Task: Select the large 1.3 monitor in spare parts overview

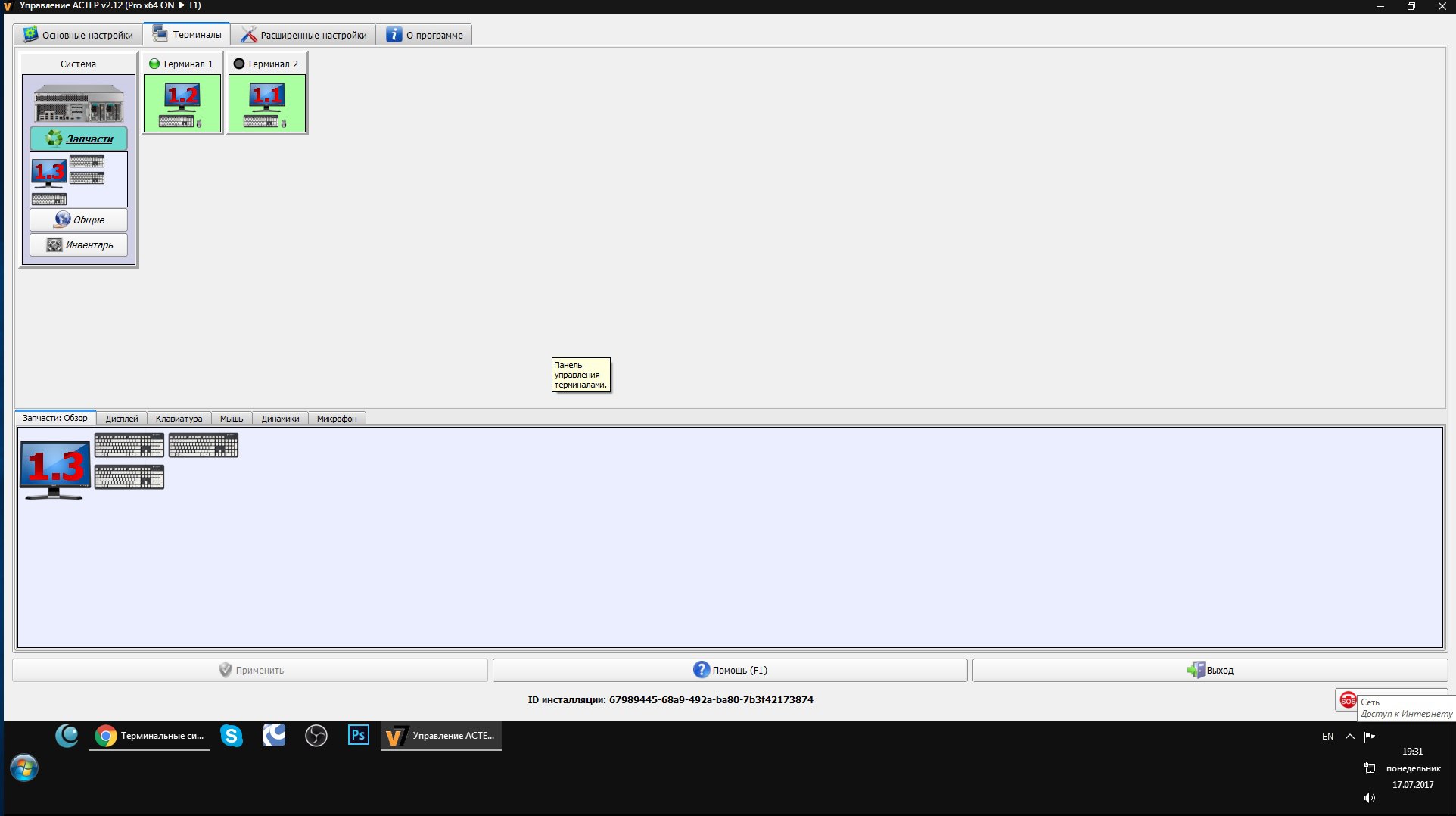Action: coord(55,470)
